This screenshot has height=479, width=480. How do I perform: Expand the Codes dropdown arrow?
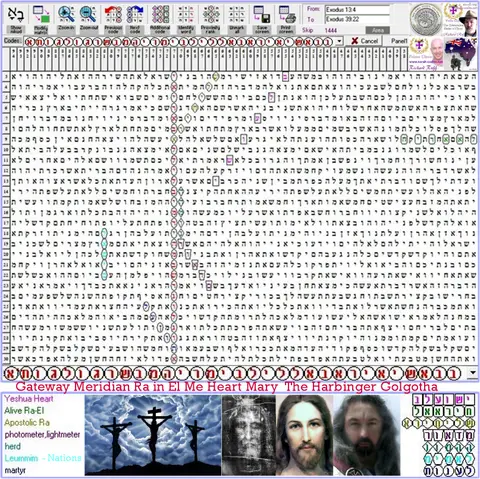(339, 41)
